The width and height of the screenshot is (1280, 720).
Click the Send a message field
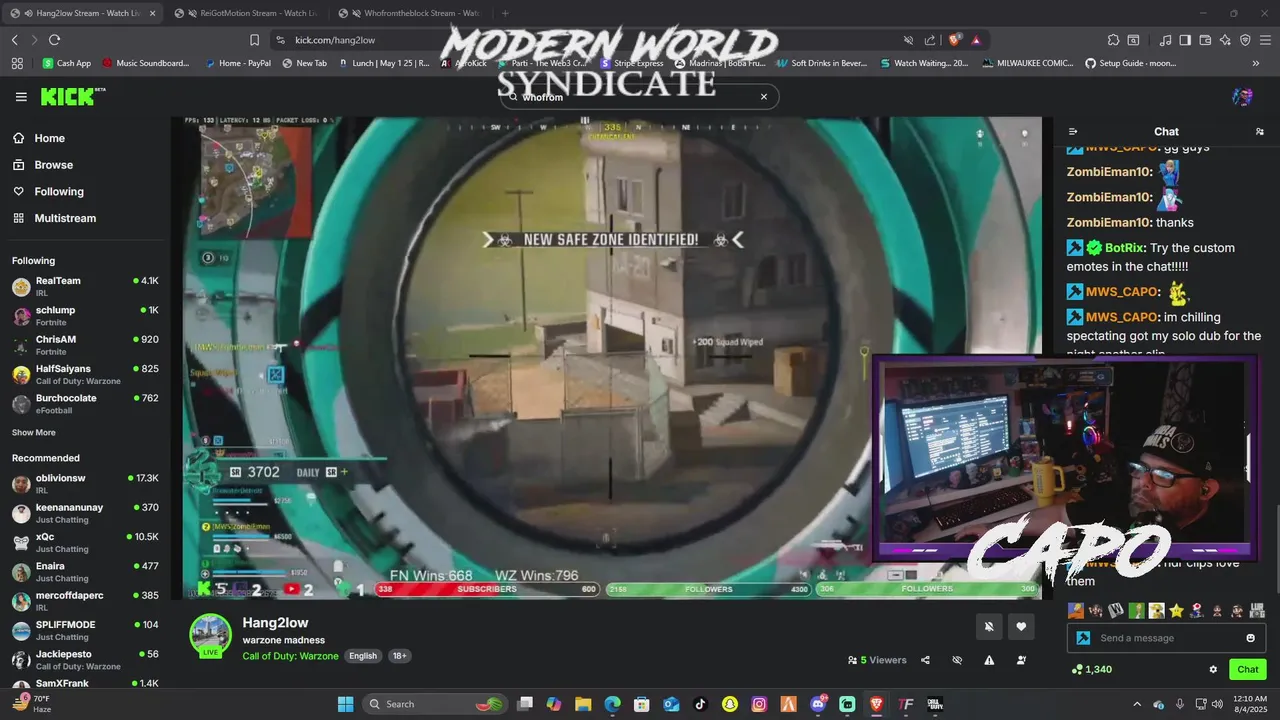(x=1167, y=638)
